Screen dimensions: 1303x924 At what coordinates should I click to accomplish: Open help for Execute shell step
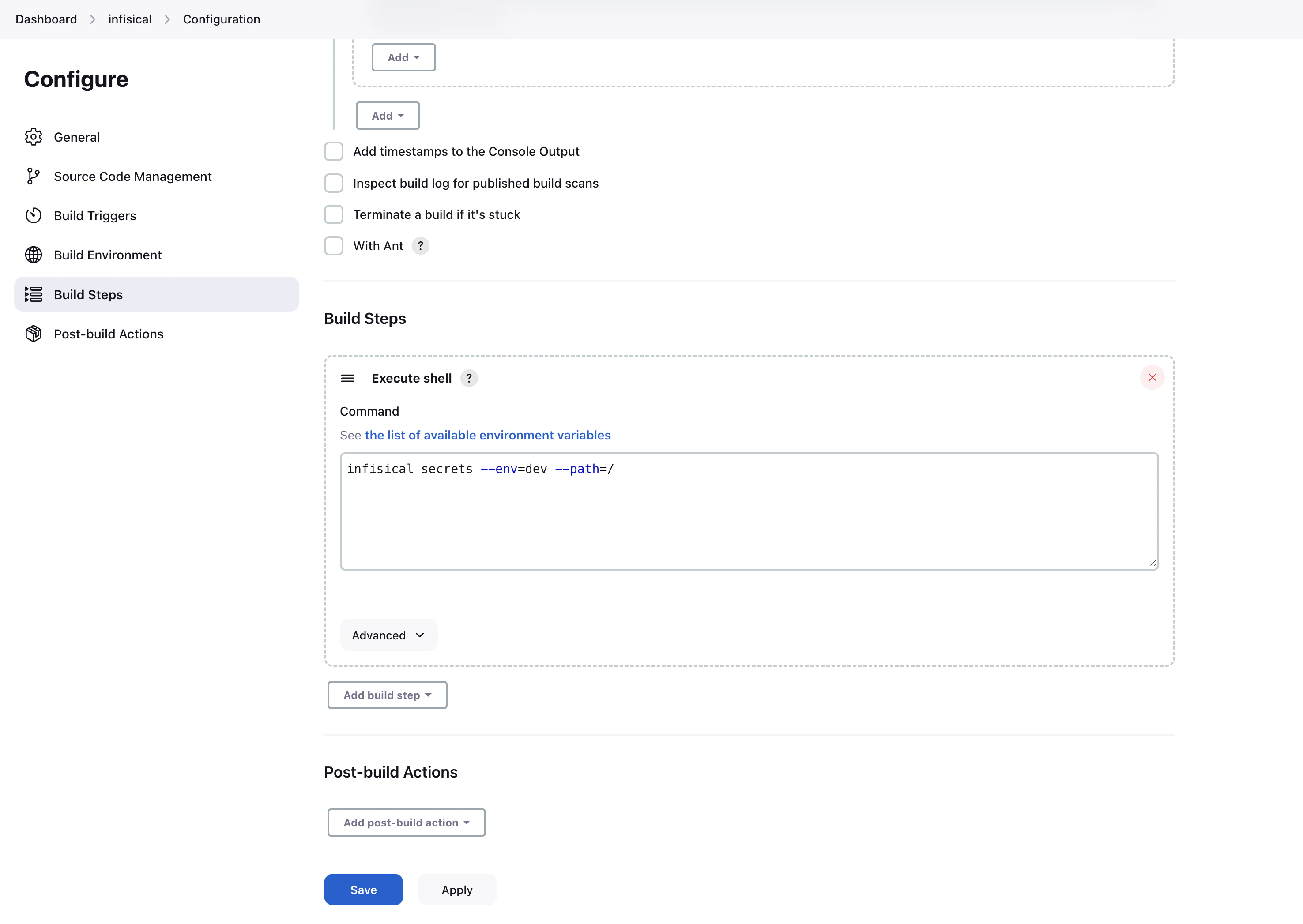click(x=469, y=378)
